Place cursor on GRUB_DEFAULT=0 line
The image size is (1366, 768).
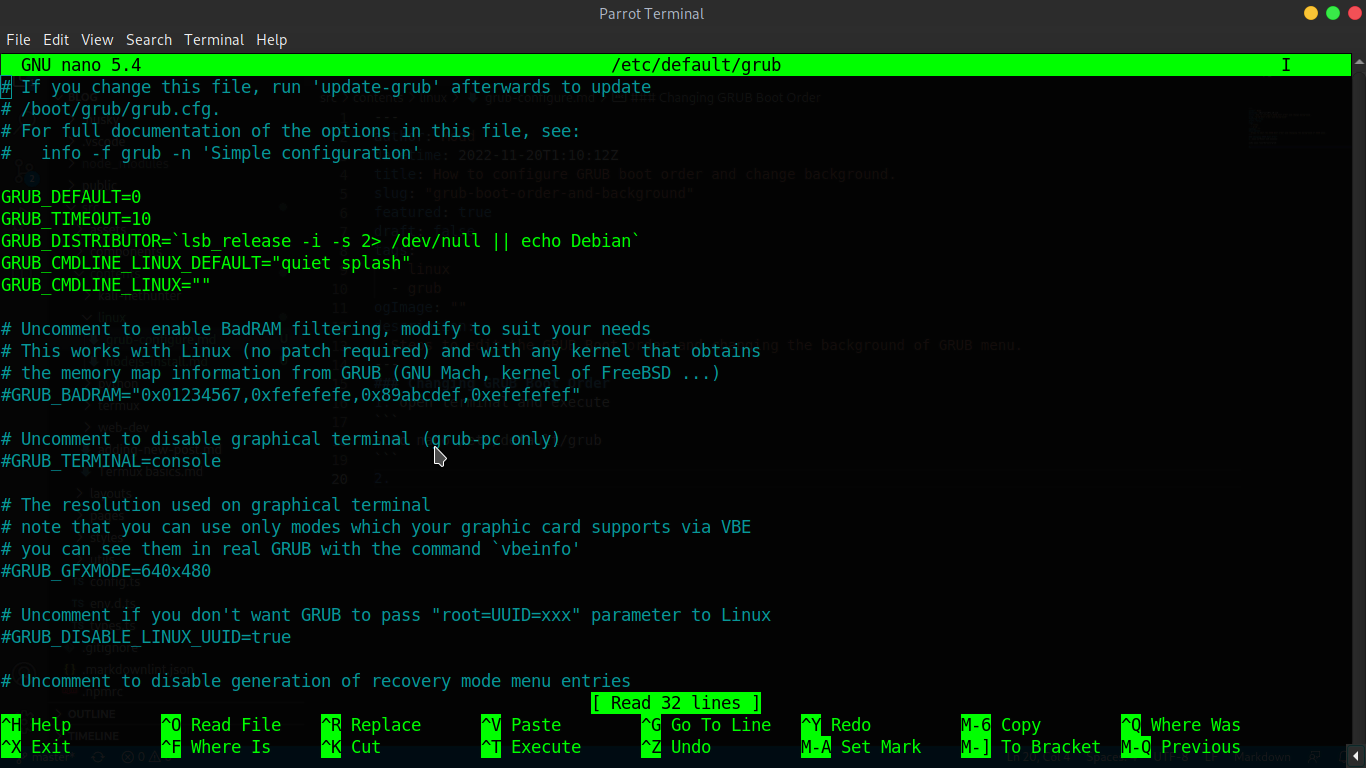click(71, 197)
